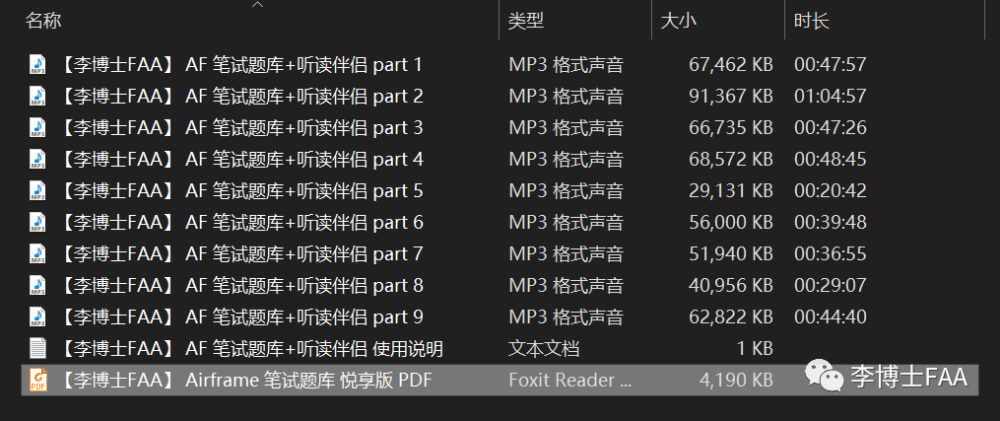Click the MP3 icon of part 2

coord(38,96)
